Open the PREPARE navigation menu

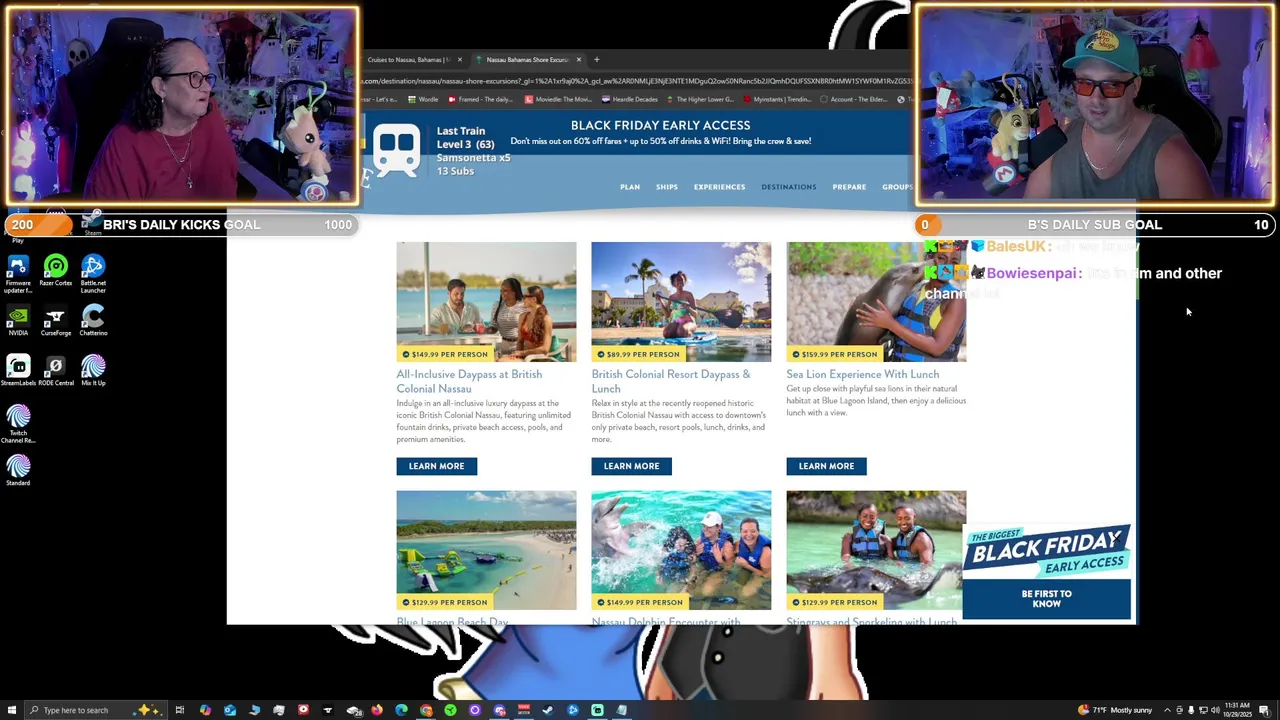849,187
